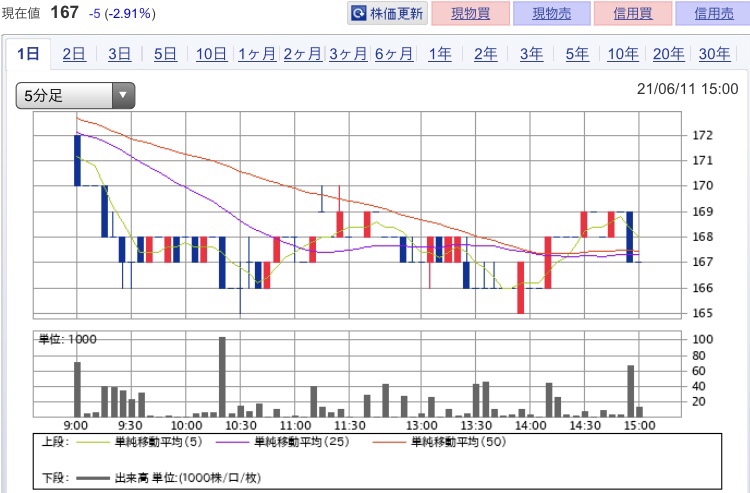Click the 単純移動平均(25) legend entry
The width and height of the screenshot is (750, 493).
[283, 442]
